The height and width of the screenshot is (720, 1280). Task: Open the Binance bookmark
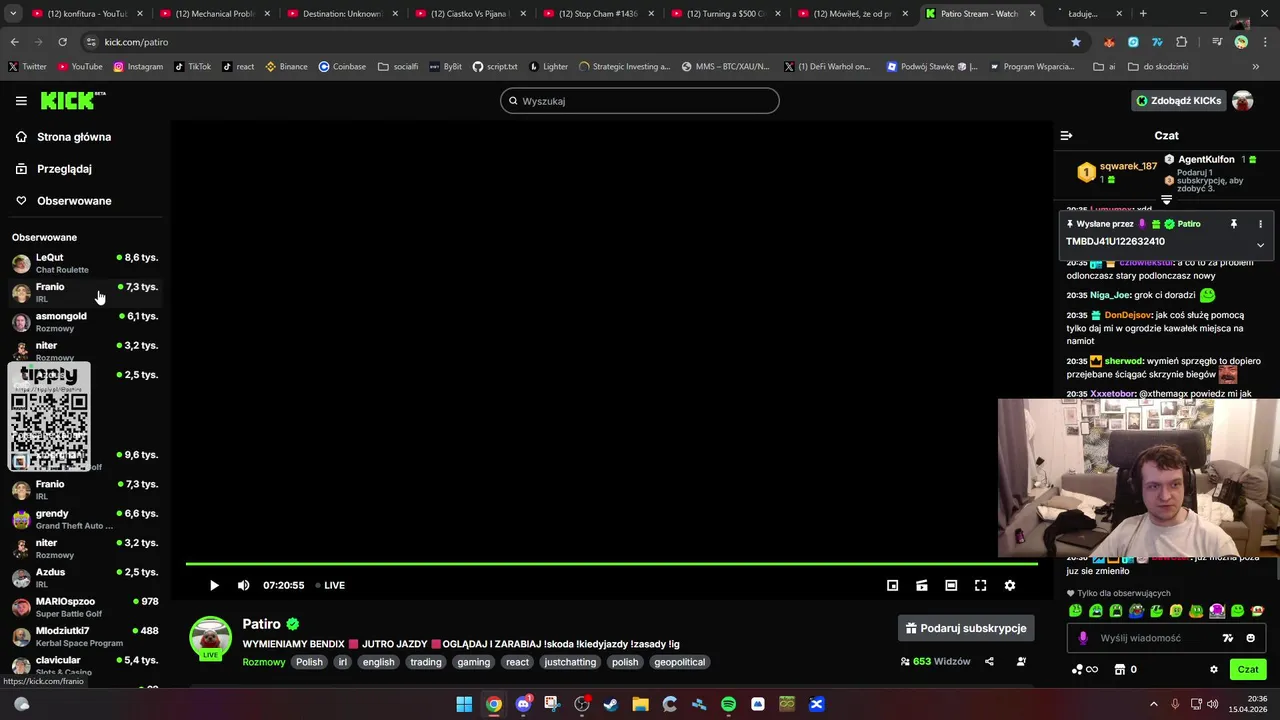pos(286,67)
